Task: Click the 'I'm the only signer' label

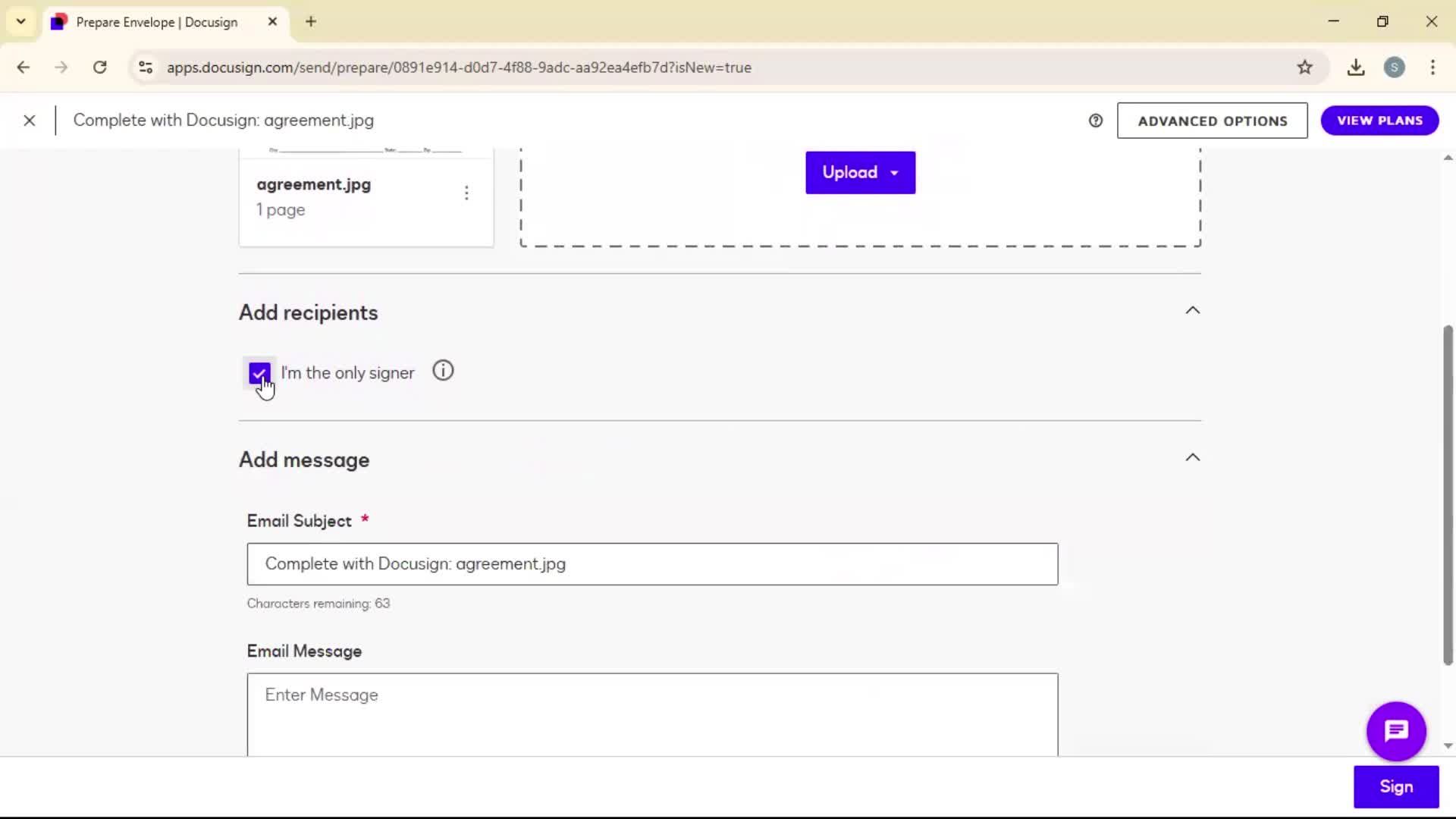Action: [347, 373]
